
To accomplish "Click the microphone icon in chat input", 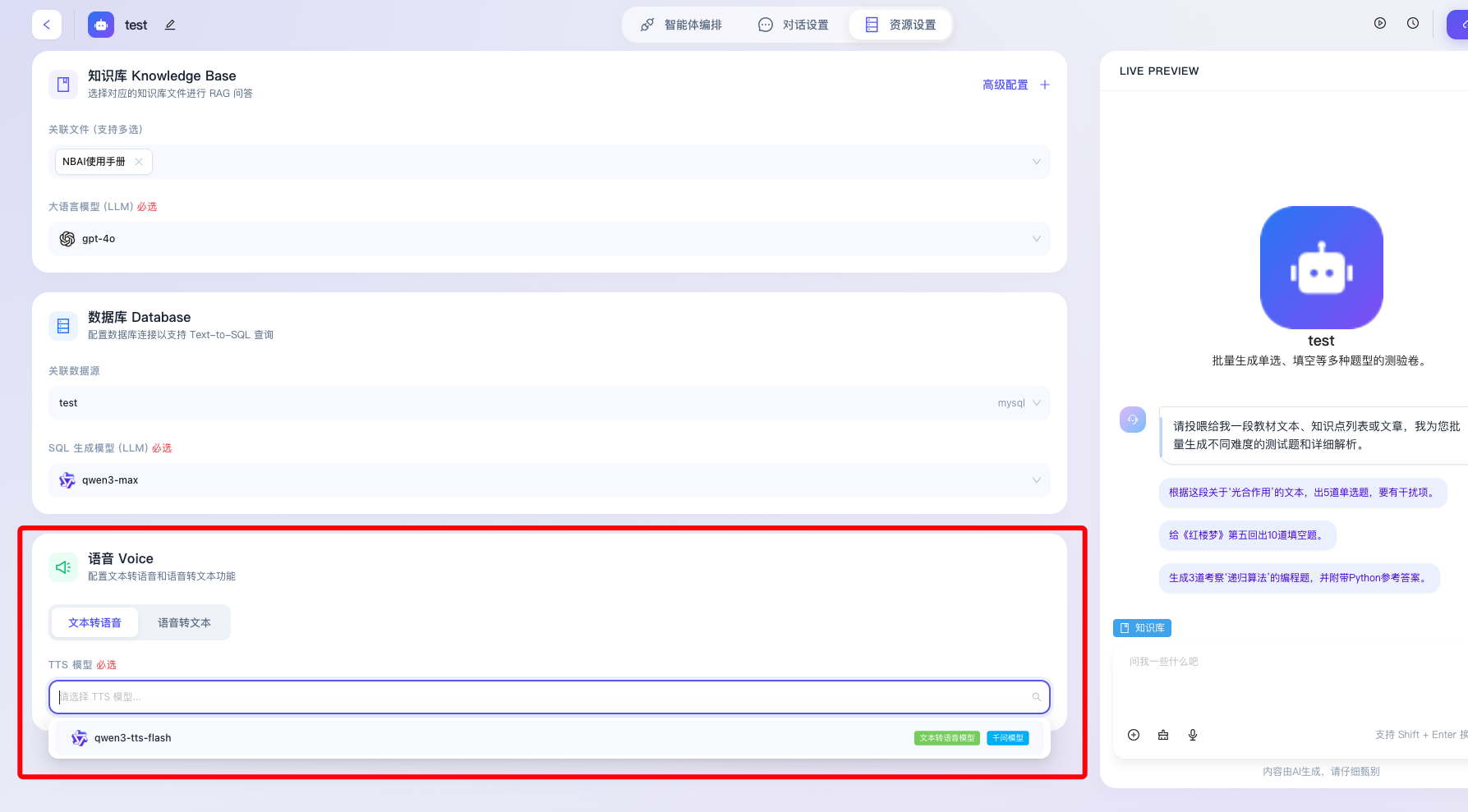I will pos(1193,735).
